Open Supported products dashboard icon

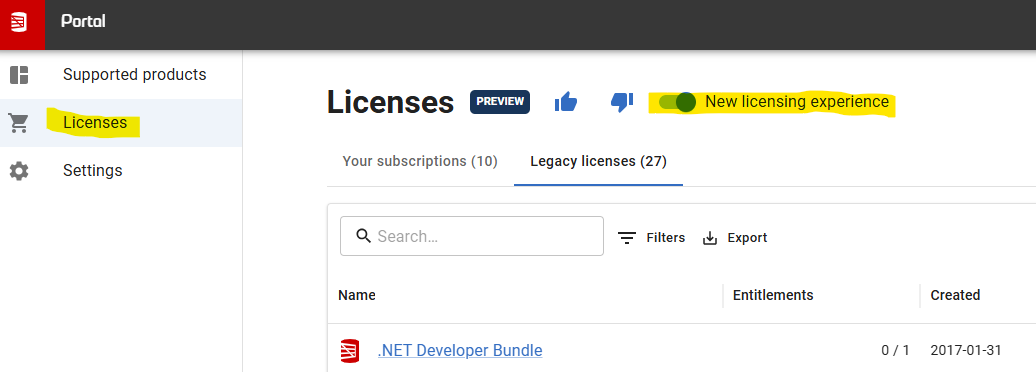19,75
